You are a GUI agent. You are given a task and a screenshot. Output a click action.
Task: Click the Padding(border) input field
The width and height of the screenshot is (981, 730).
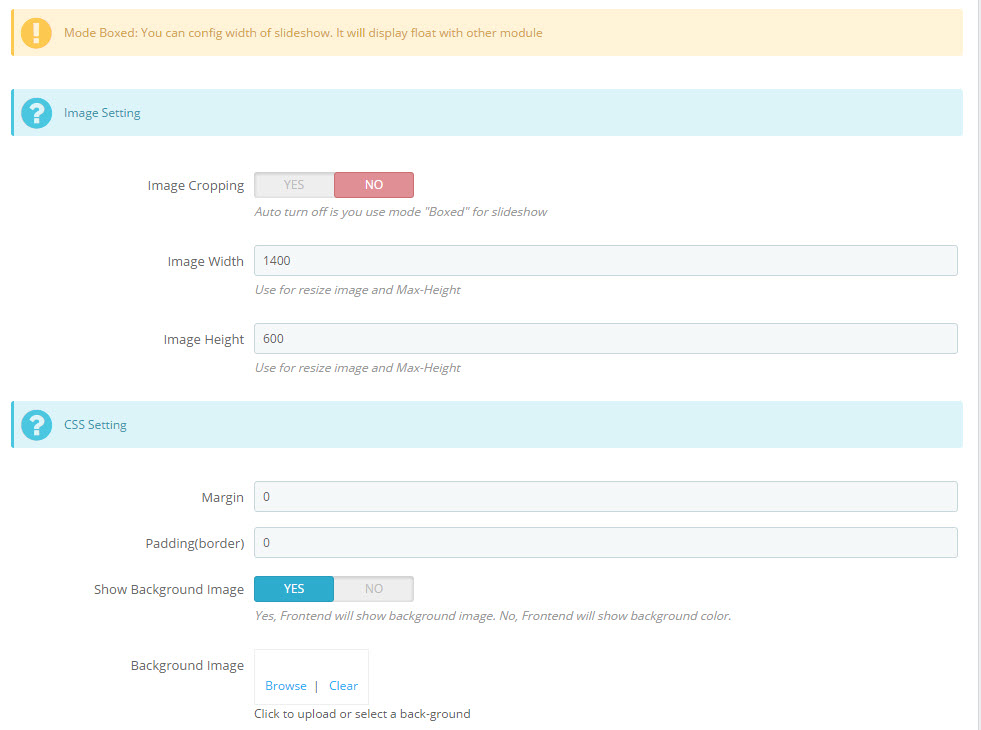[x=606, y=542]
